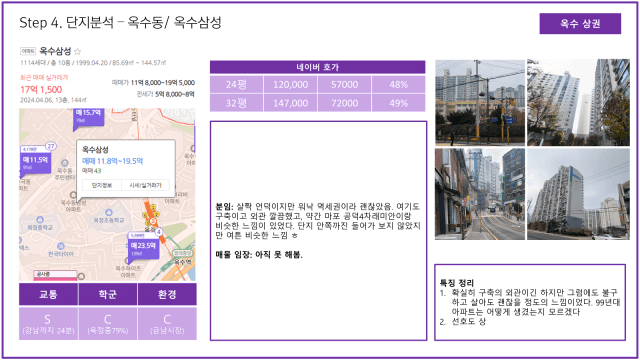Click the 매 23.5억 map price marker
This screenshot has width=640, height=360.
point(143,248)
